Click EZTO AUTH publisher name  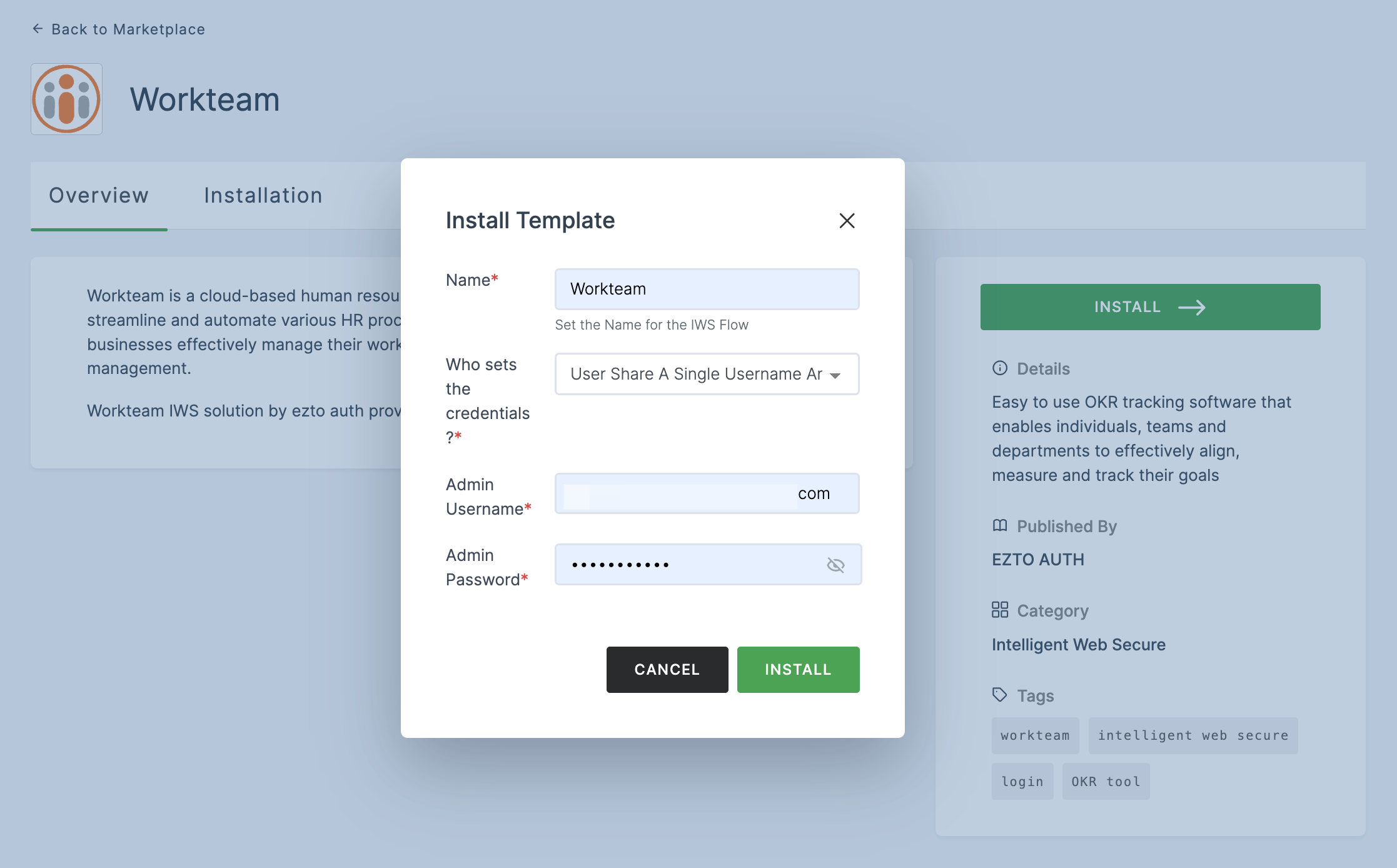coord(1038,560)
